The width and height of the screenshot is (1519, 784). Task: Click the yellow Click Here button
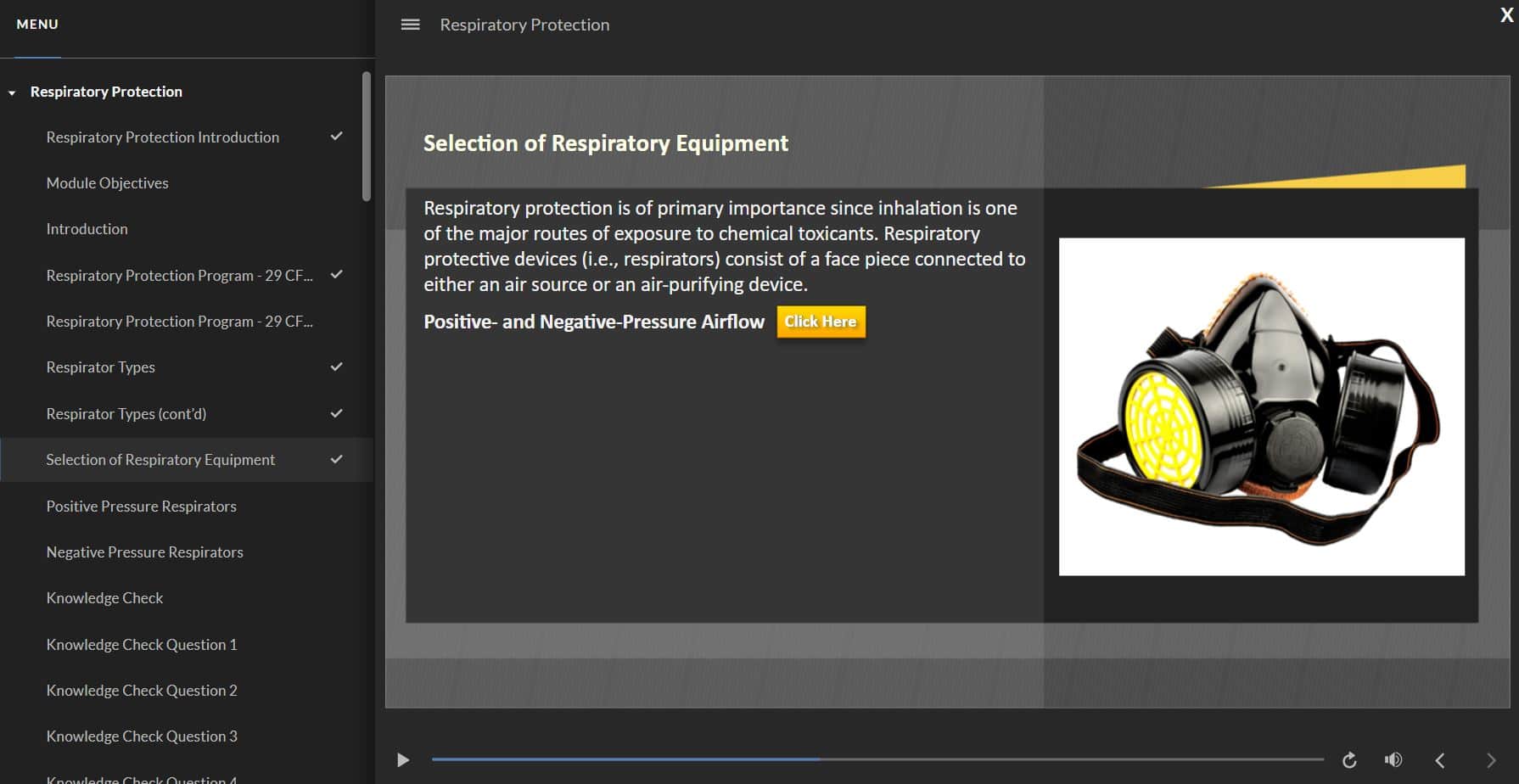[821, 322]
